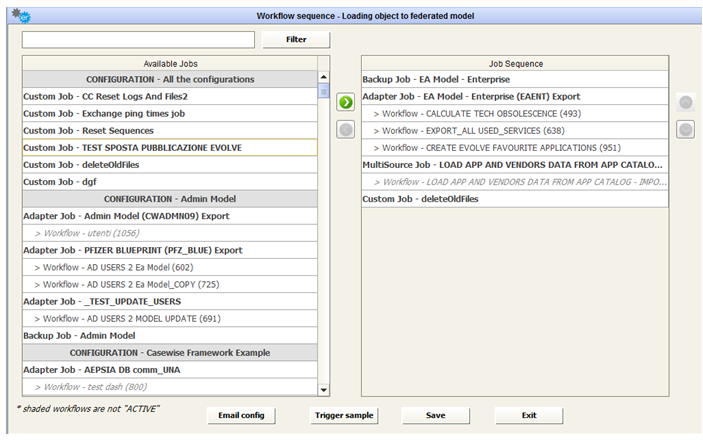Select Adapter Job - PFIZER BLUEPRINT (PFZ_BLUE) Export
The height and width of the screenshot is (440, 703).
pyautogui.click(x=170, y=250)
